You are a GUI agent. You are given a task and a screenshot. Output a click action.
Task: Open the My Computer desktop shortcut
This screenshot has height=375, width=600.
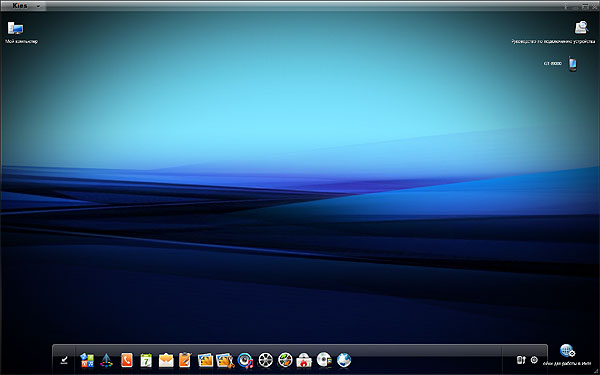pos(16,28)
